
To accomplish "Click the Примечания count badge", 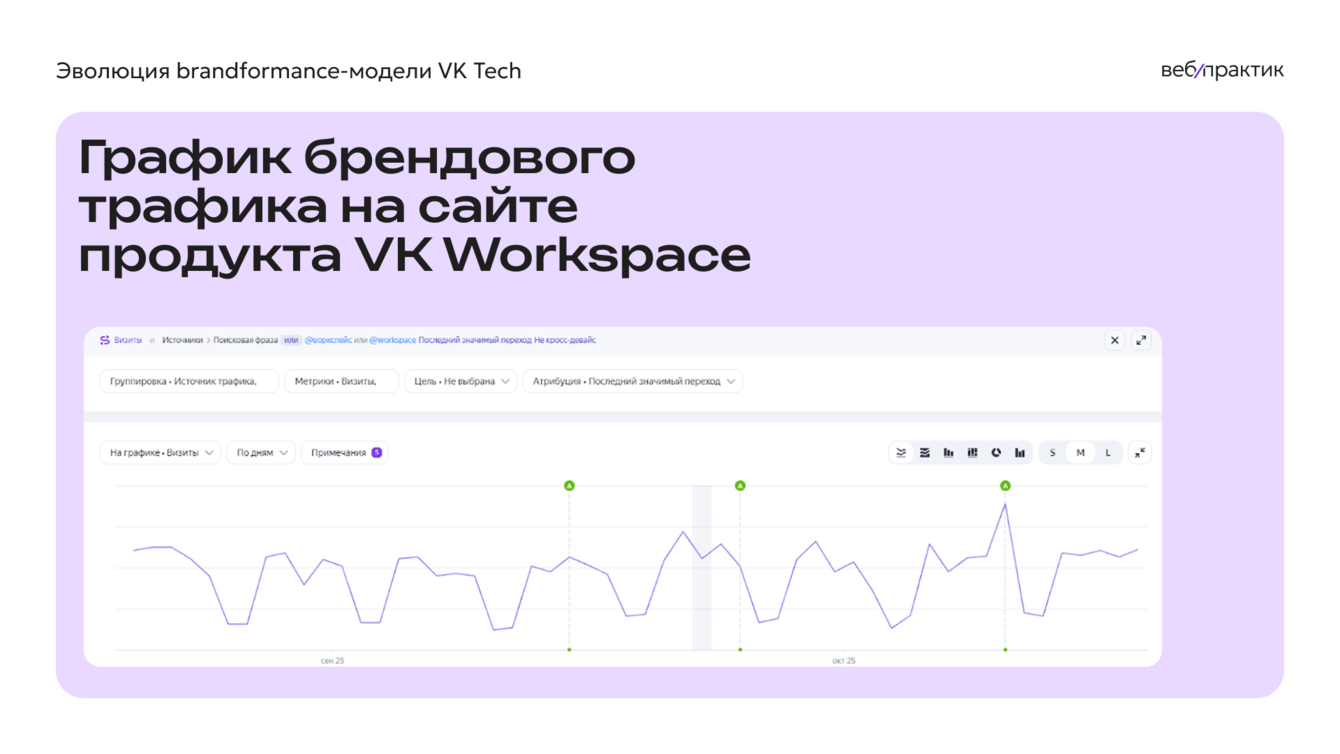I will (x=377, y=453).
